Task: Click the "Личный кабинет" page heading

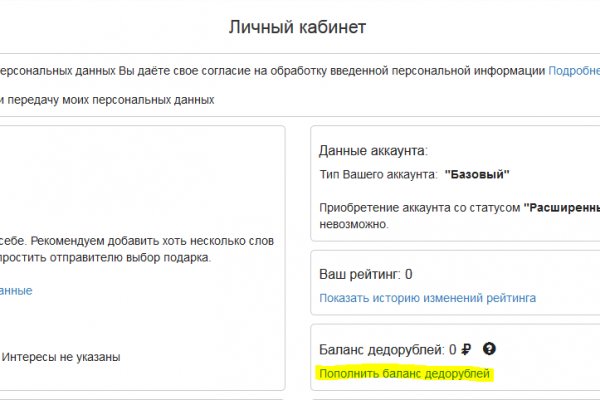Action: (x=298, y=27)
